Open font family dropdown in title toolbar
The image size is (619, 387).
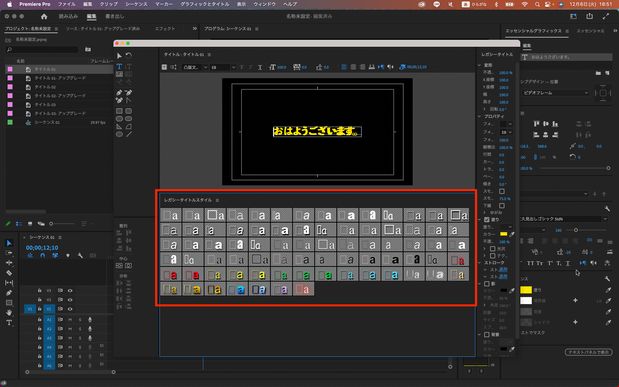[x=195, y=68]
